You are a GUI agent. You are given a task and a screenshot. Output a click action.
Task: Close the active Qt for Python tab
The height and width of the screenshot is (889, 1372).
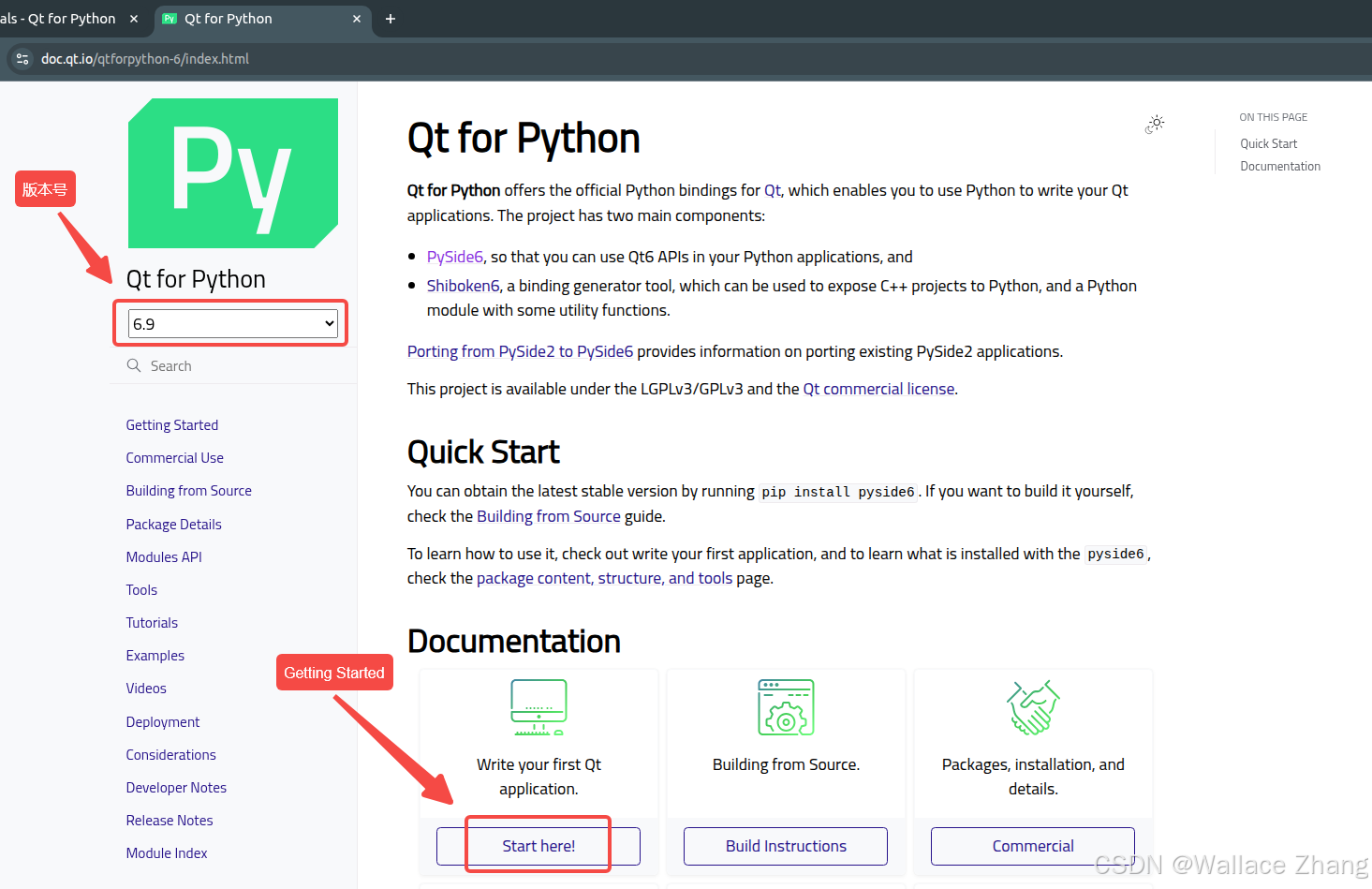pyautogui.click(x=357, y=19)
